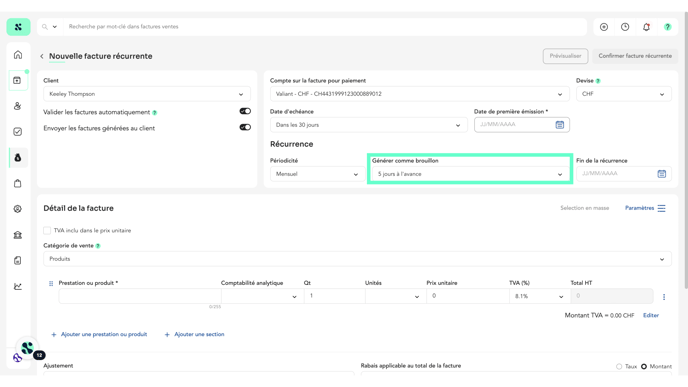
Task: Open the clock history icon in top bar
Action: [625, 27]
